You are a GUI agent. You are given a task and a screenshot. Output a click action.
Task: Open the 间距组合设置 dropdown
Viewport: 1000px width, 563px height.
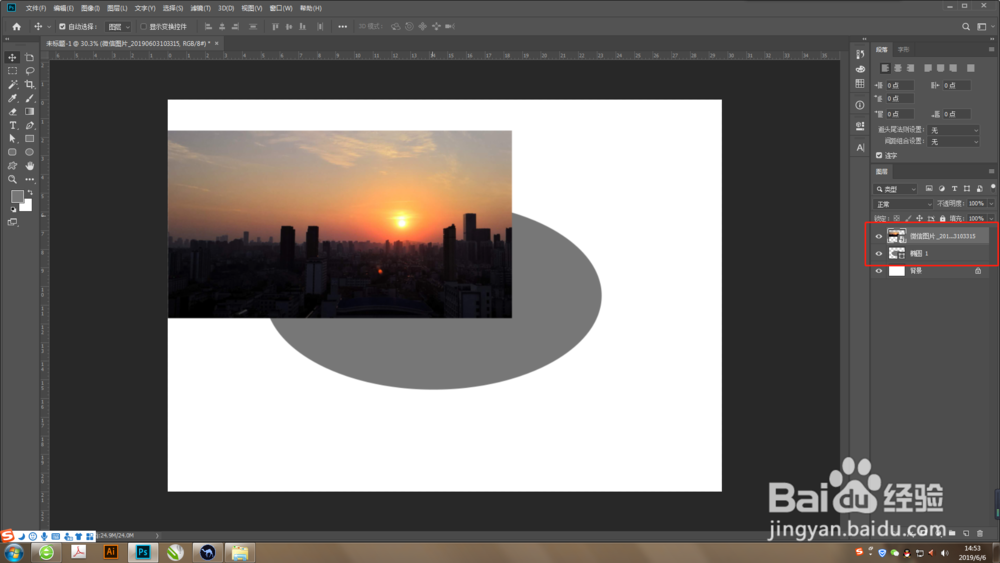(953, 142)
